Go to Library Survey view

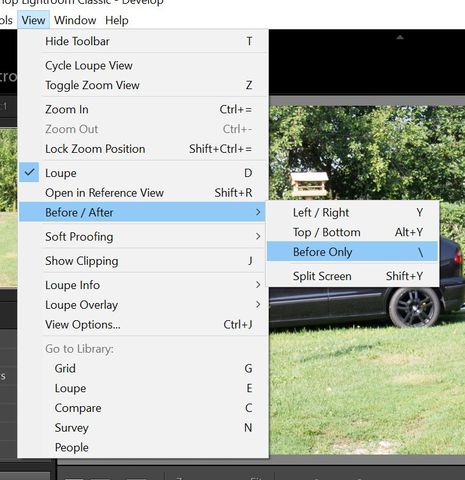(143, 428)
